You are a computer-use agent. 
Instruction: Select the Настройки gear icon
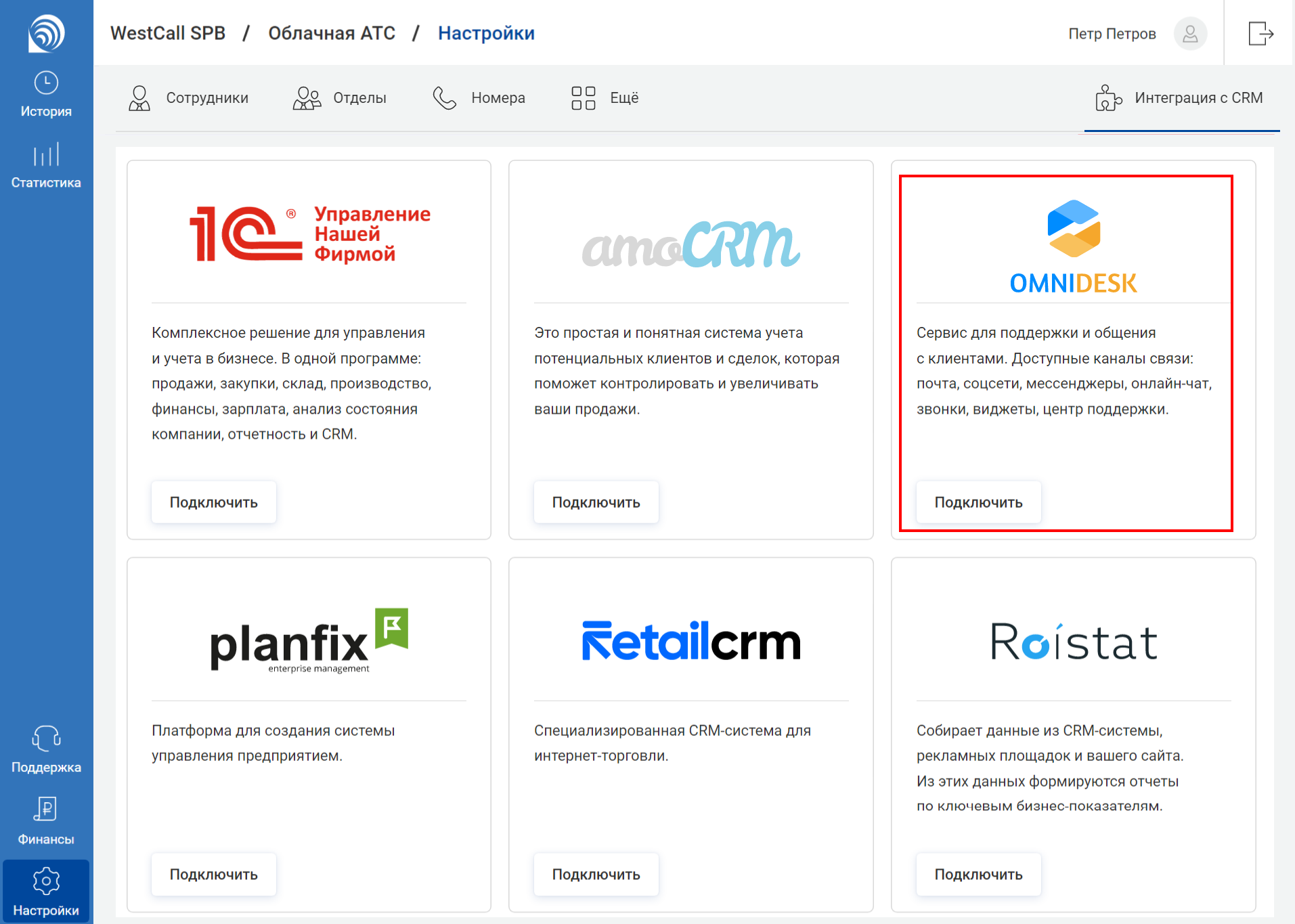tap(46, 881)
